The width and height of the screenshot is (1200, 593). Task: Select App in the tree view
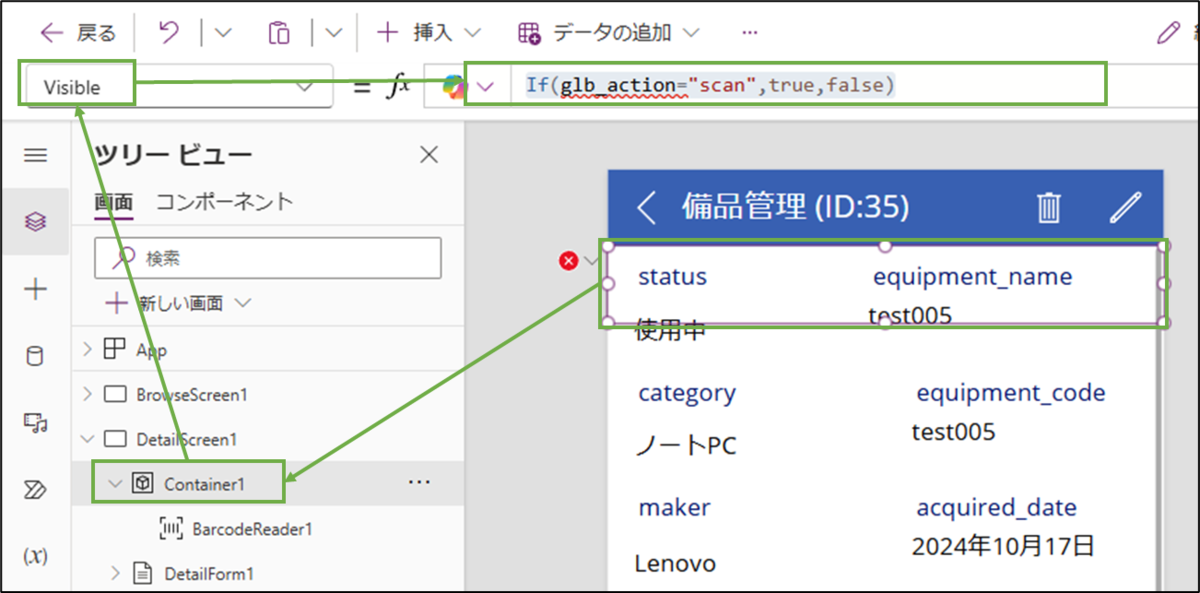coord(152,350)
